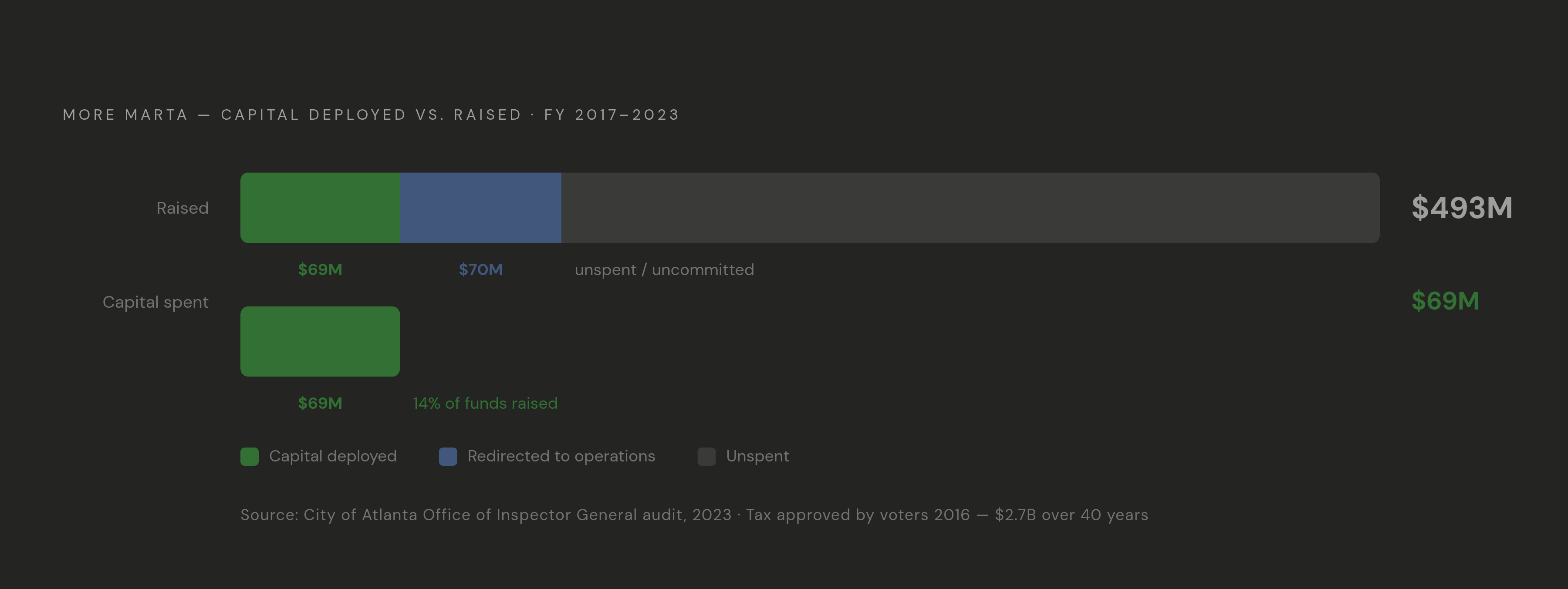Click the unspent / uncommitted label
This screenshot has height=589, width=1568.
click(x=664, y=269)
